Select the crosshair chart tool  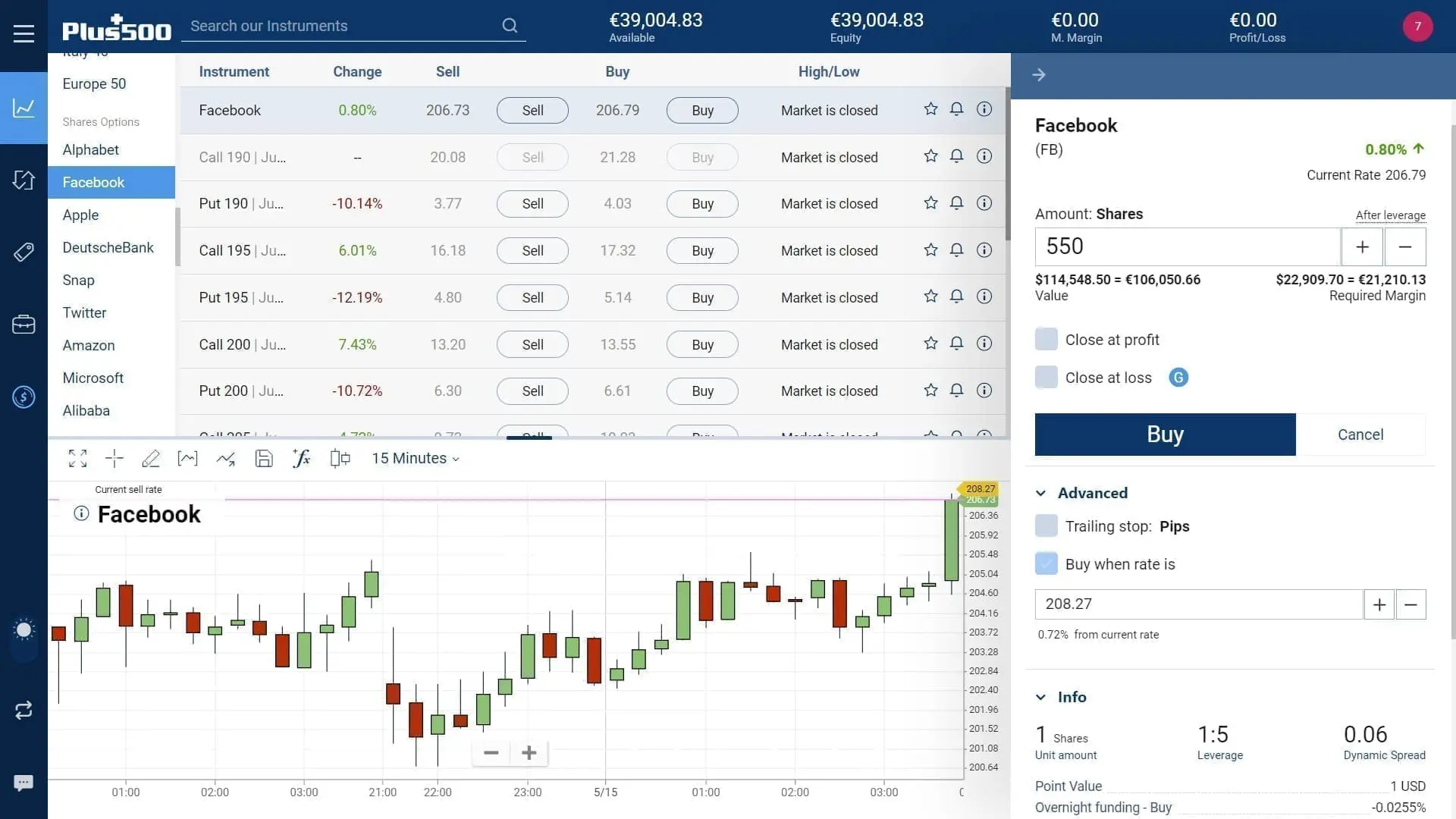(115, 458)
